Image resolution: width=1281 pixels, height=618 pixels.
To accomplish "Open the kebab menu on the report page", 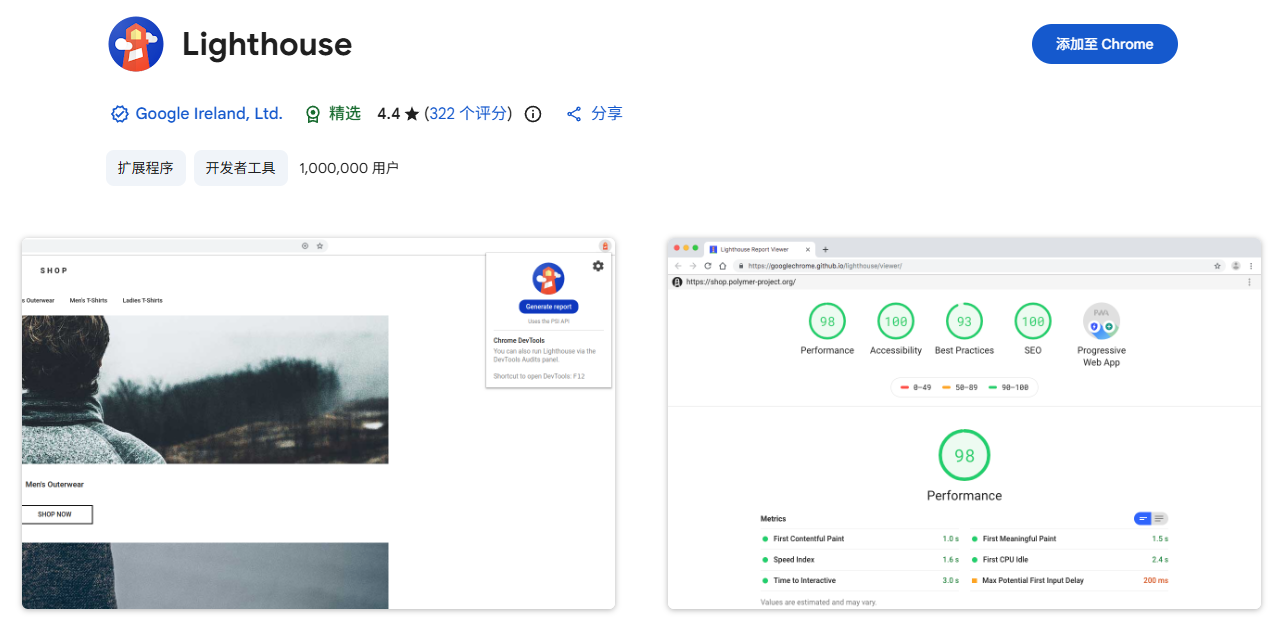I will coord(1248,283).
